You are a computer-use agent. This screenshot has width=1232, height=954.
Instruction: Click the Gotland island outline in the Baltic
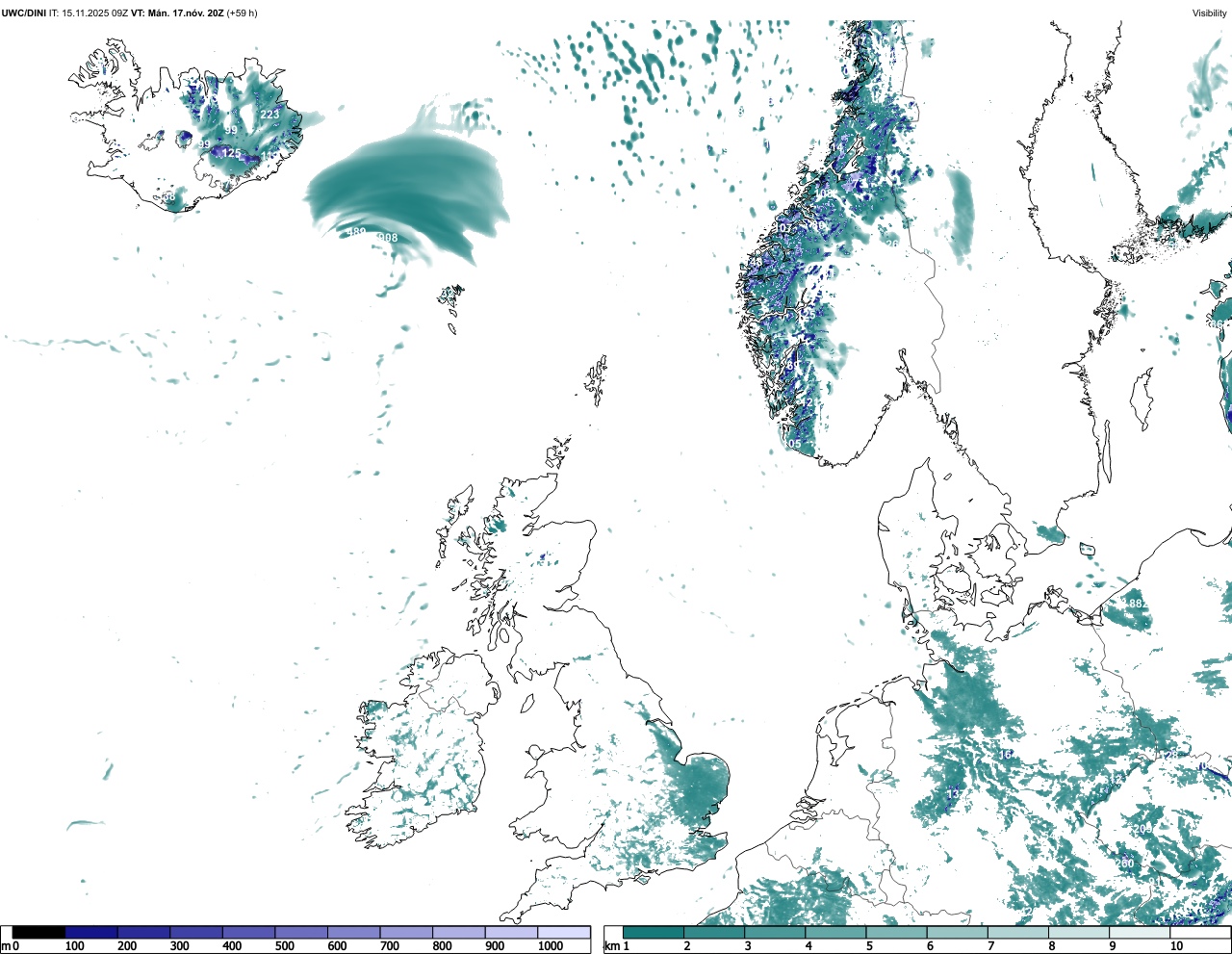1141,399
